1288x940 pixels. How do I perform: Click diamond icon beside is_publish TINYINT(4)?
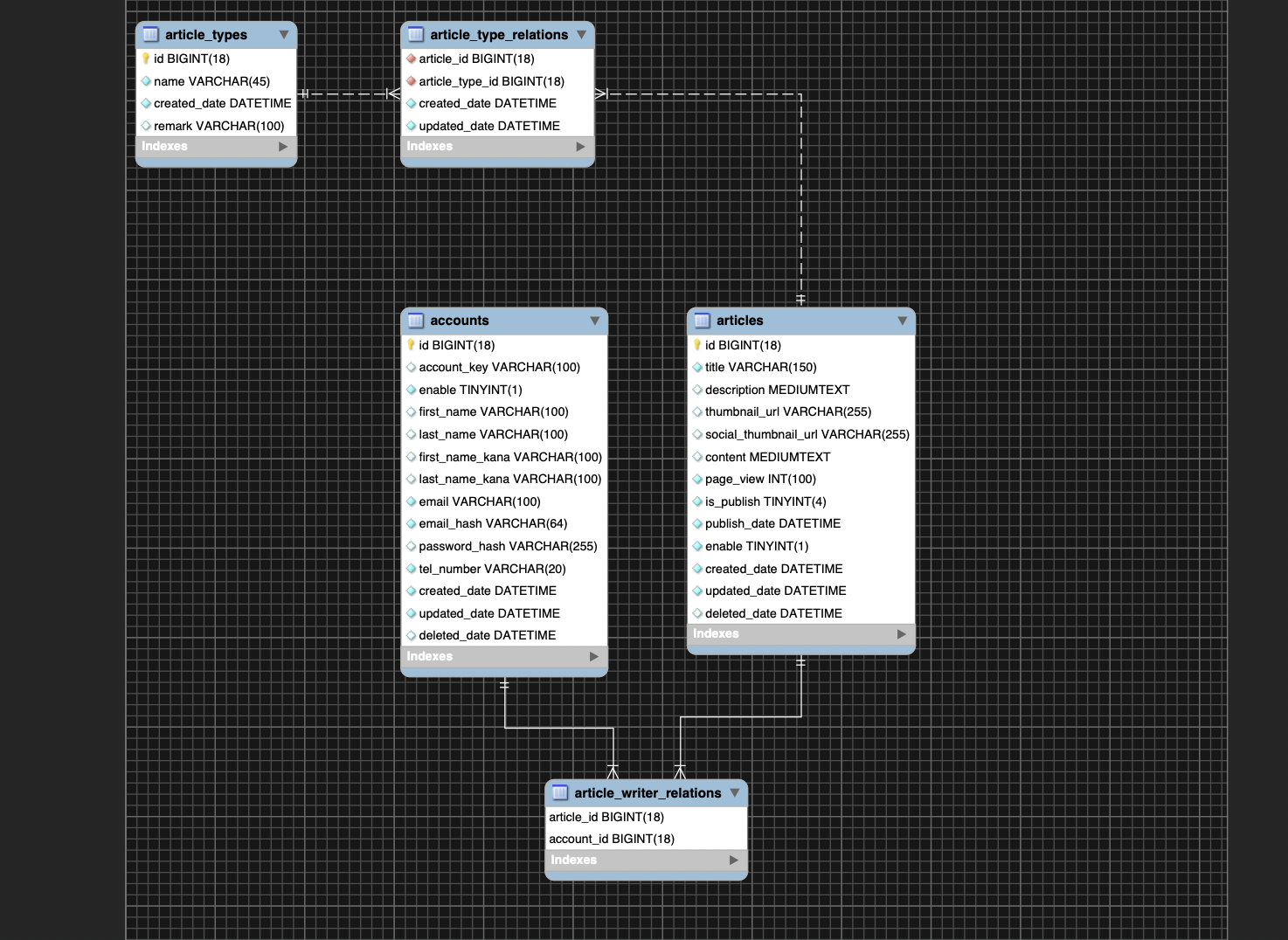pyautogui.click(x=697, y=501)
